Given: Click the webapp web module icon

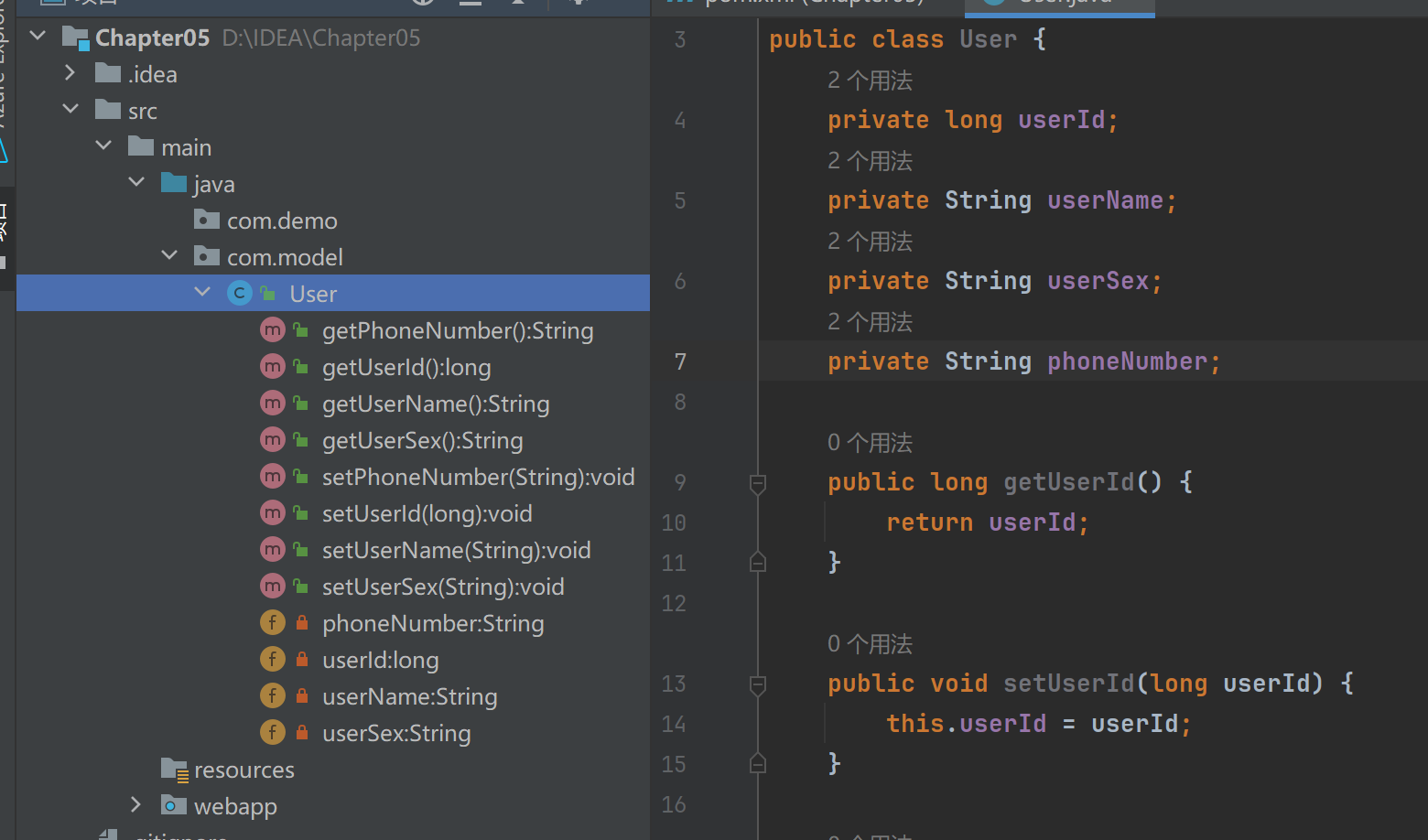Looking at the screenshot, I should tap(174, 805).
